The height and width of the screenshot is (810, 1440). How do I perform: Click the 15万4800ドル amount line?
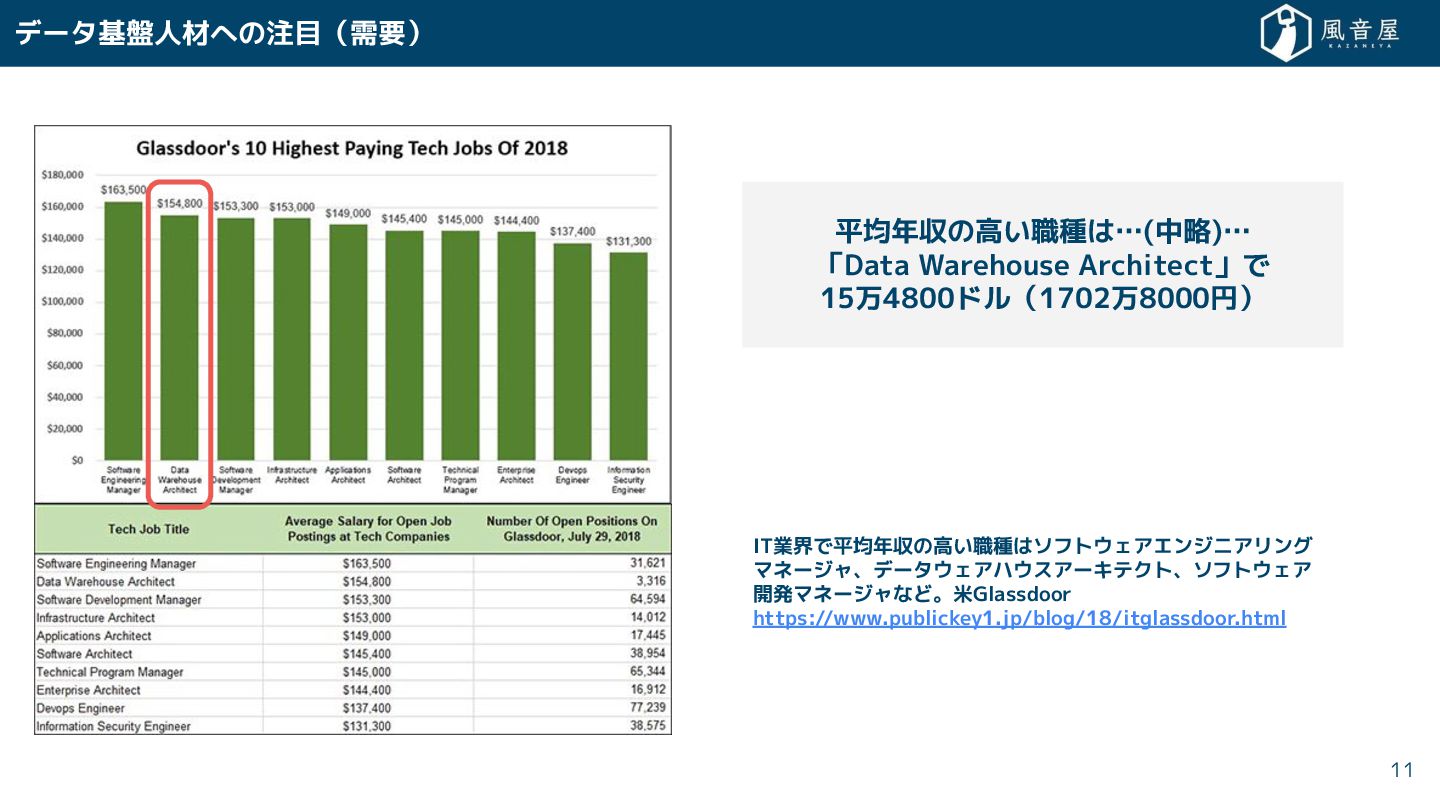[x=1037, y=298]
